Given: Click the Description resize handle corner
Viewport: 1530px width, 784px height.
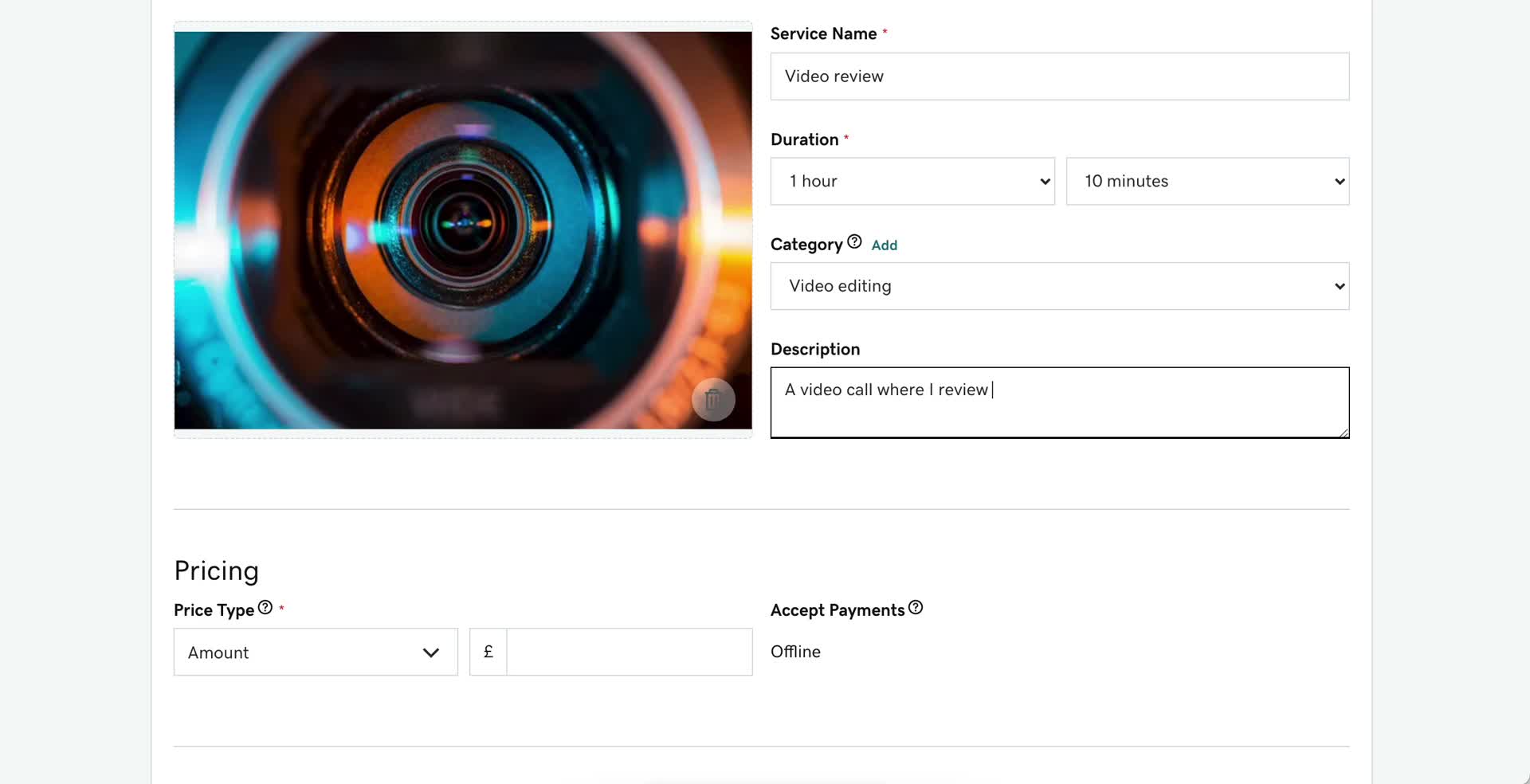Looking at the screenshot, I should [x=1344, y=433].
